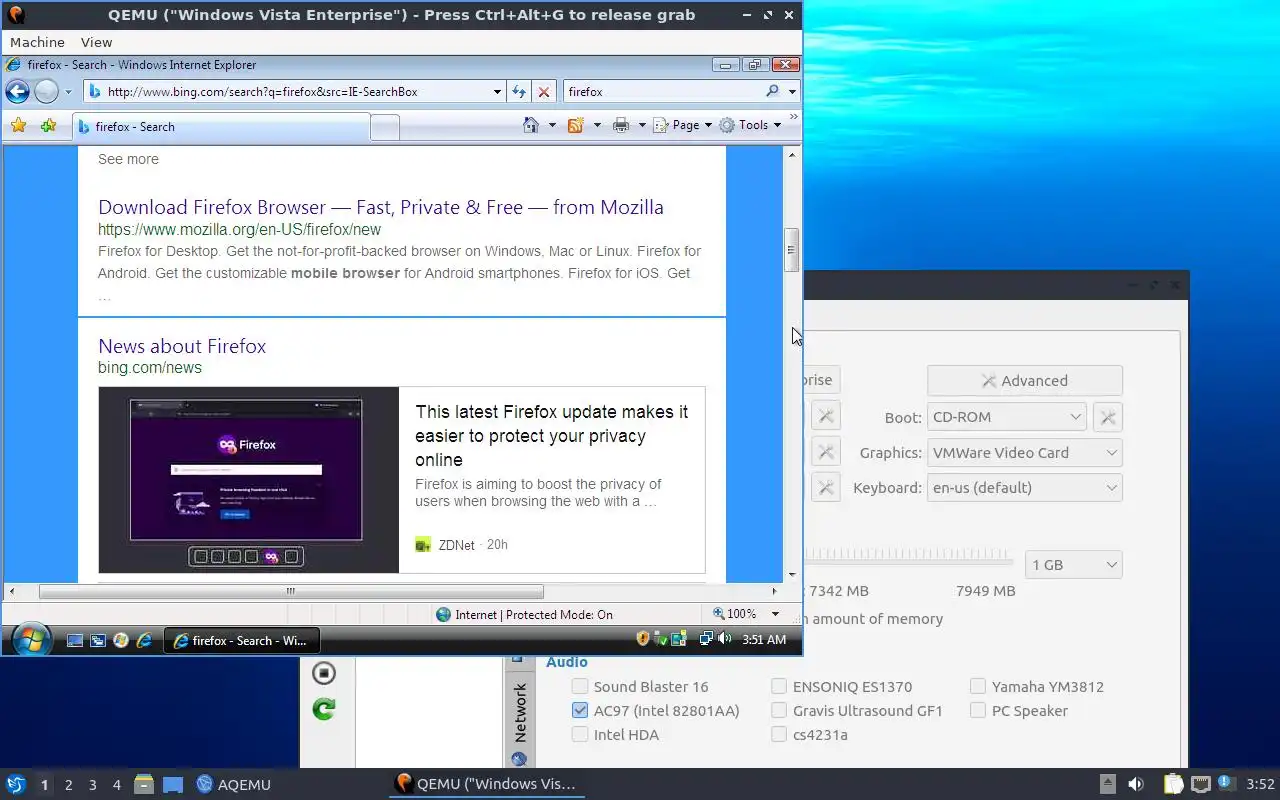Open Download Firefox Browser Mozilla search result
The image size is (1280, 800).
(x=381, y=207)
